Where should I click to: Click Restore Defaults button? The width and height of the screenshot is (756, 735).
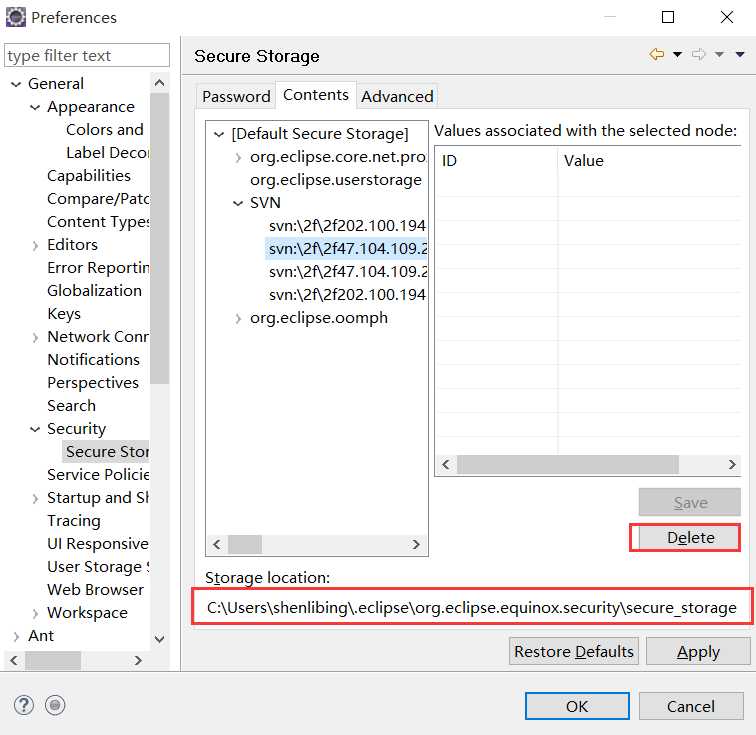(x=574, y=652)
